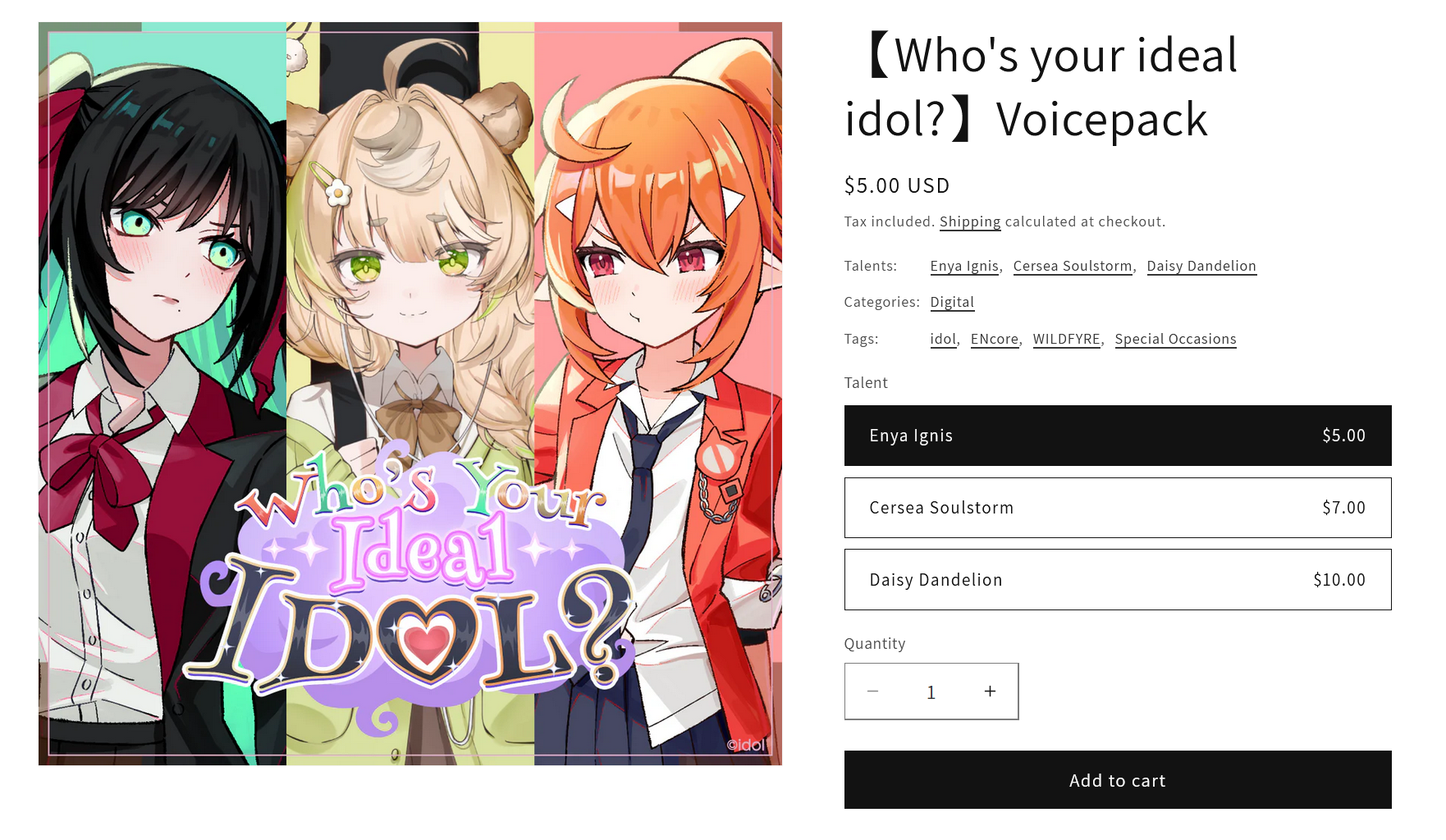Open the Enya Ignis talent link
The height and width of the screenshot is (840, 1446).
tap(964, 266)
